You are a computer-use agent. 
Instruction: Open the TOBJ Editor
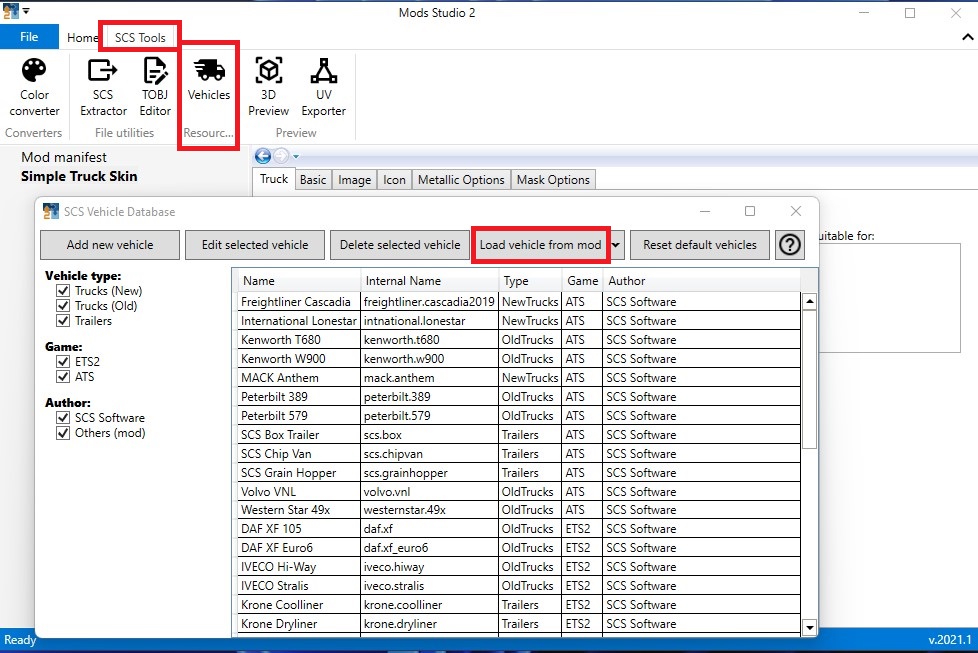155,87
